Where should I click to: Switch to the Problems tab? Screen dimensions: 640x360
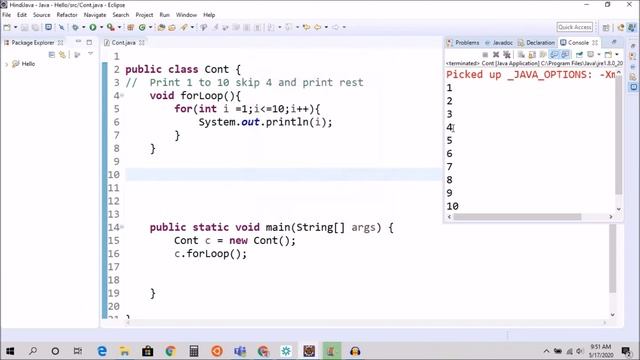(x=463, y=42)
